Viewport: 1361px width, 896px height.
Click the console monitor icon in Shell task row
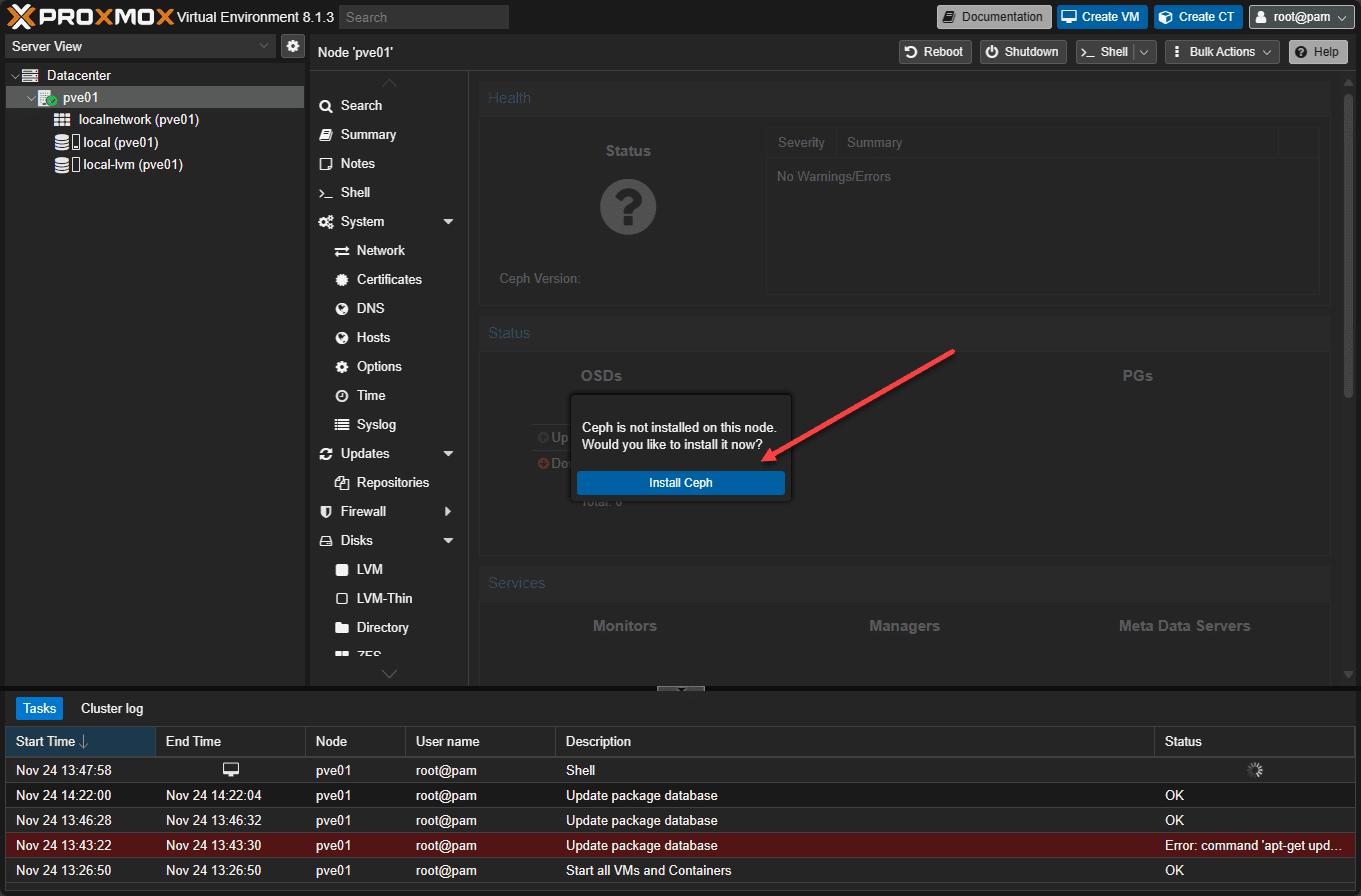pos(231,769)
